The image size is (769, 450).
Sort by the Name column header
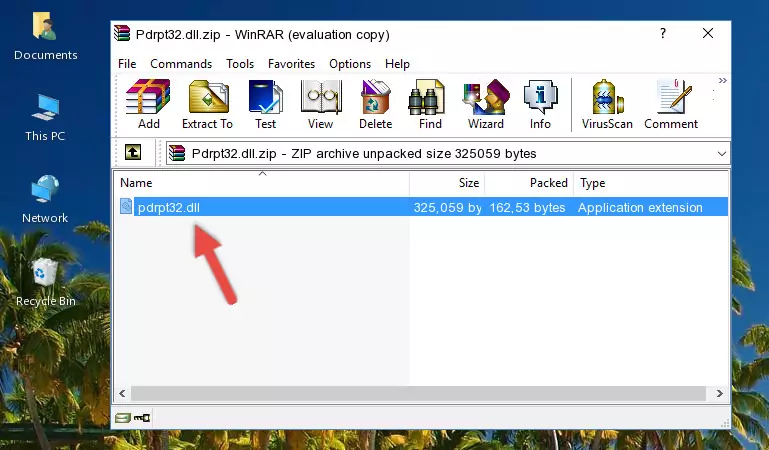pyautogui.click(x=262, y=183)
